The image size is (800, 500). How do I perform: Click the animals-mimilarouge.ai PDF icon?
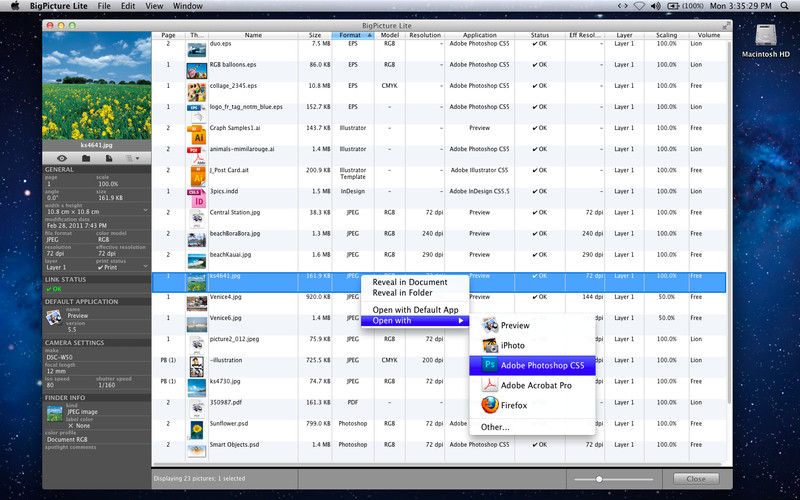[x=196, y=156]
